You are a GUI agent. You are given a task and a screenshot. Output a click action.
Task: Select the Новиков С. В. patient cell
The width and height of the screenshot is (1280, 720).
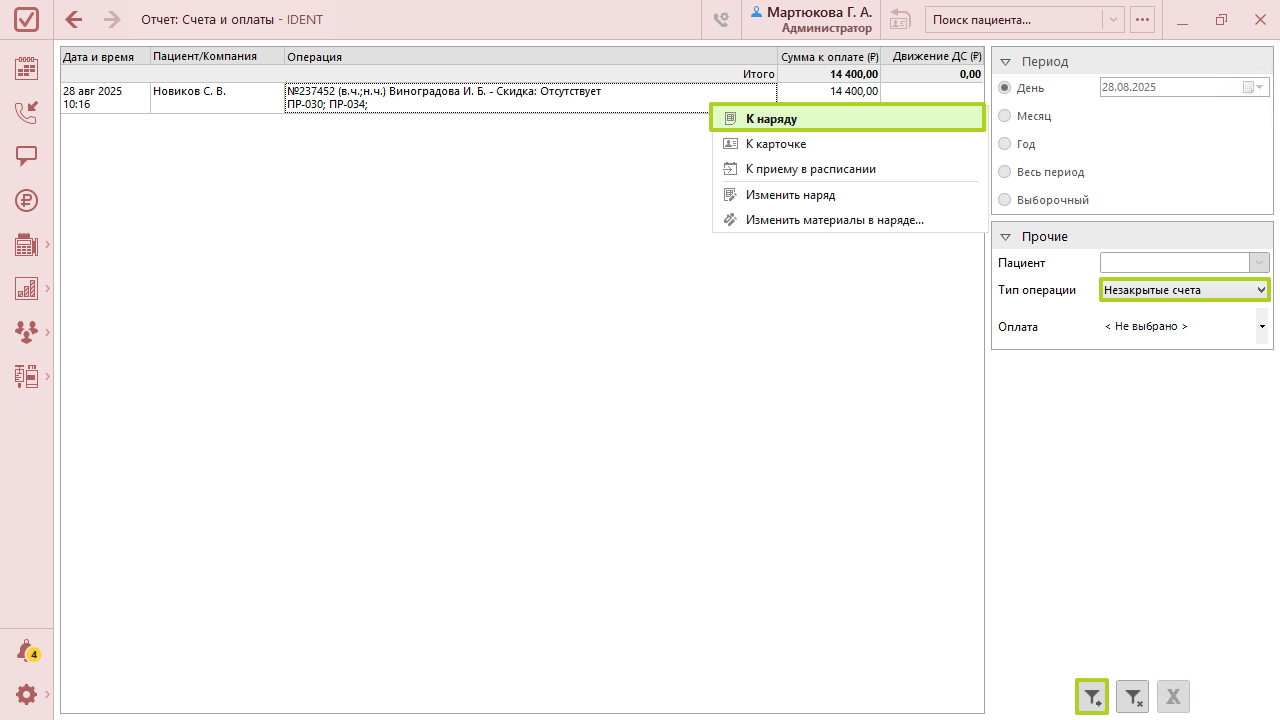217,98
